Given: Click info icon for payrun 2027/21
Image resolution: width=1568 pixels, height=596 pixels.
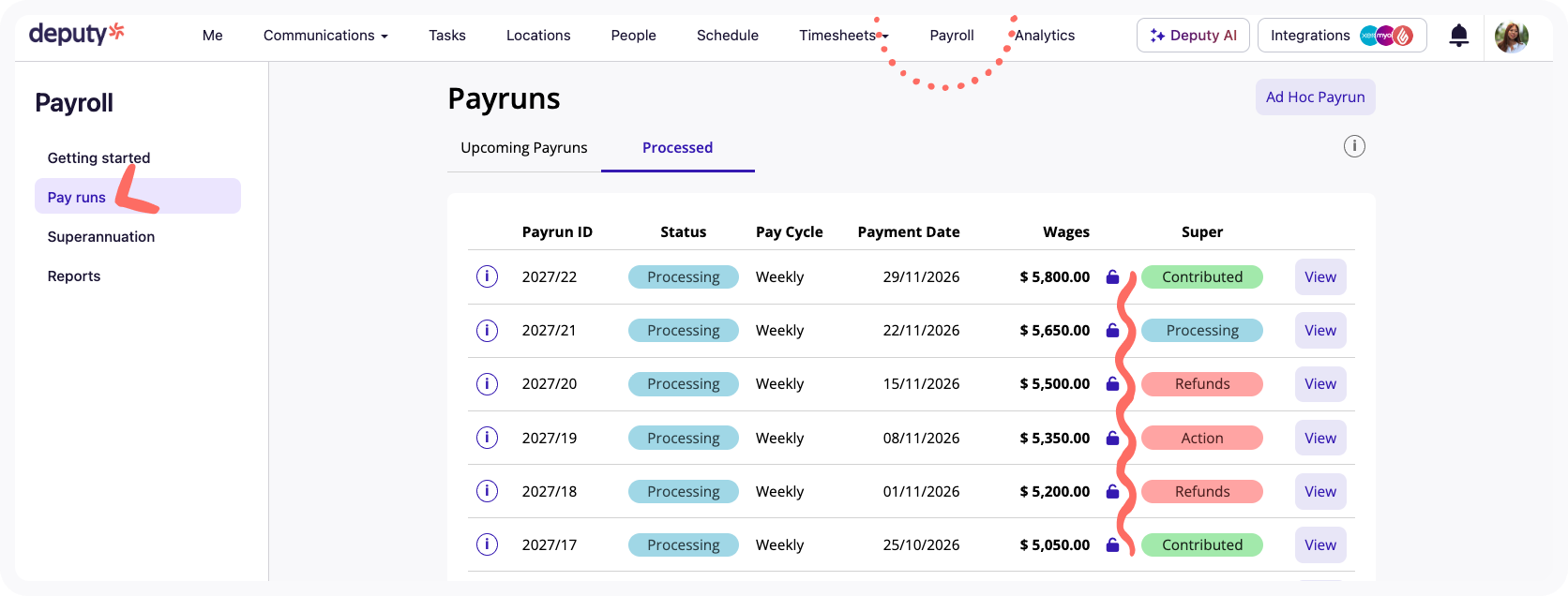Looking at the screenshot, I should tap(487, 330).
